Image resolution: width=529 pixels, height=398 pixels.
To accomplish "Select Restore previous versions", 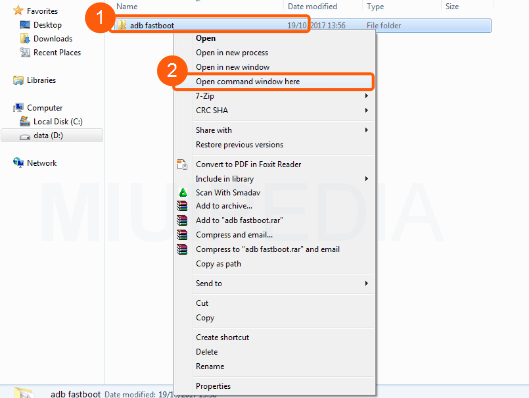I will 274,145.
